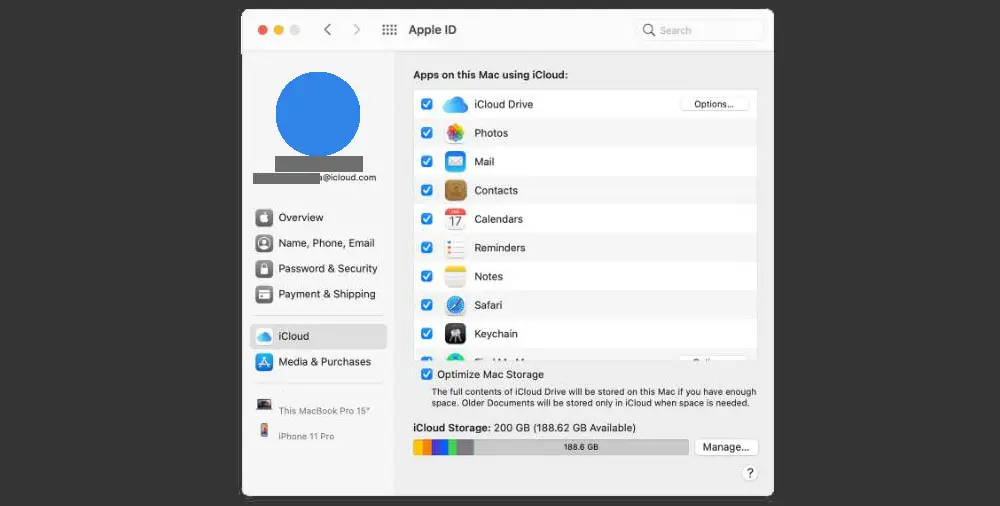Uncheck the Calendars checkbox
The image size is (1000, 506).
pos(427,219)
